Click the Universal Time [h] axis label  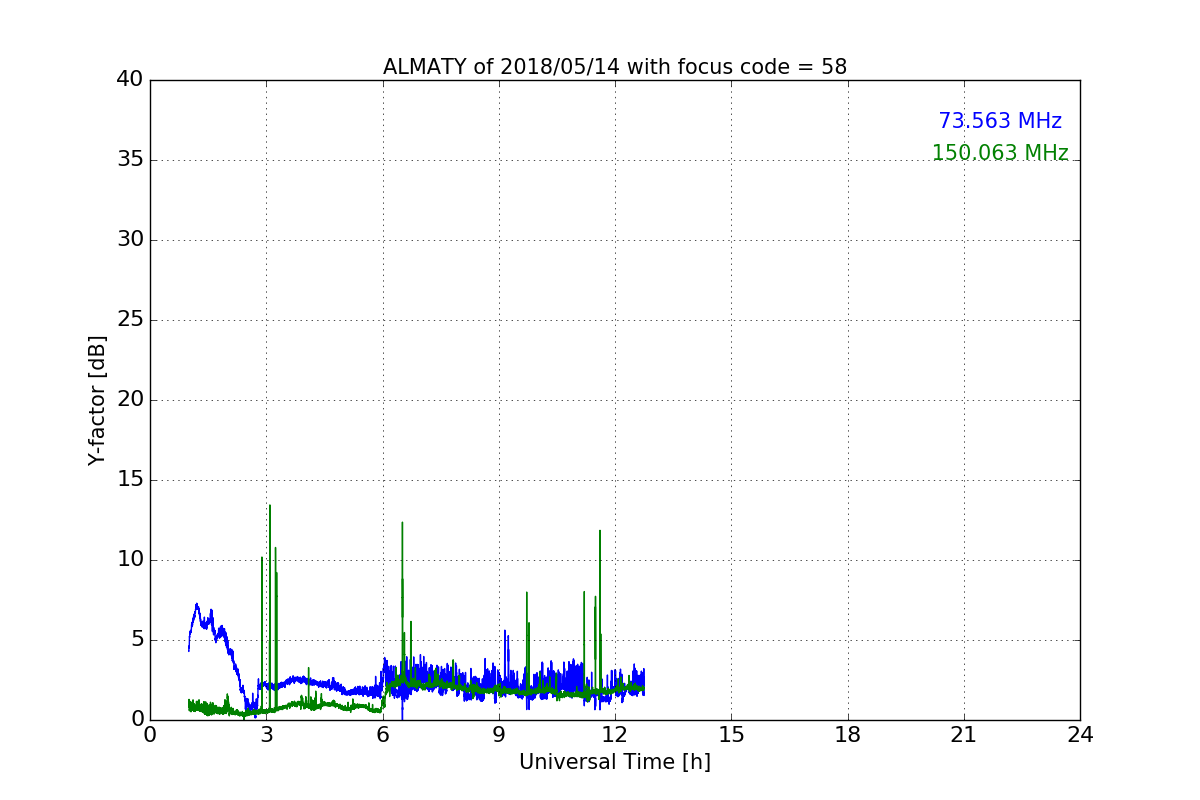pos(615,762)
